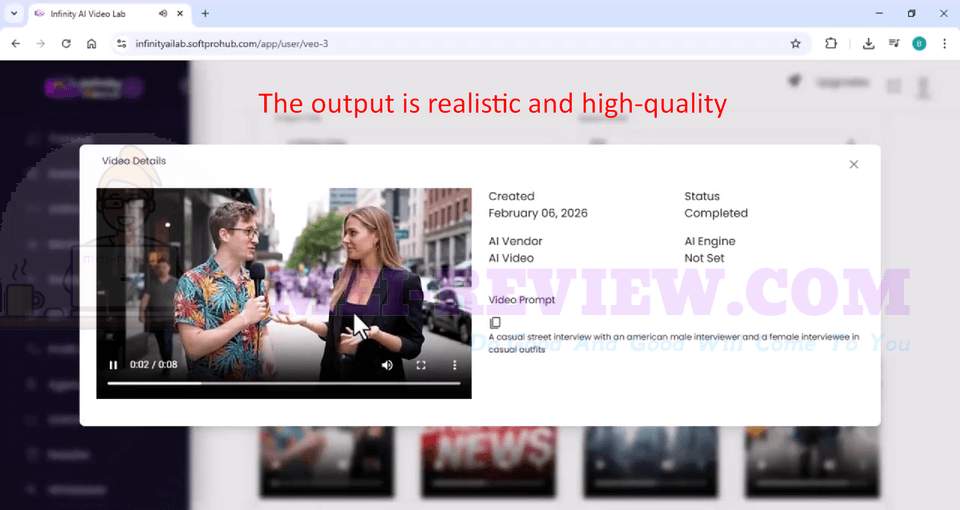Image resolution: width=960 pixels, height=510 pixels.
Task: Restore down the browser window
Action: tap(912, 13)
